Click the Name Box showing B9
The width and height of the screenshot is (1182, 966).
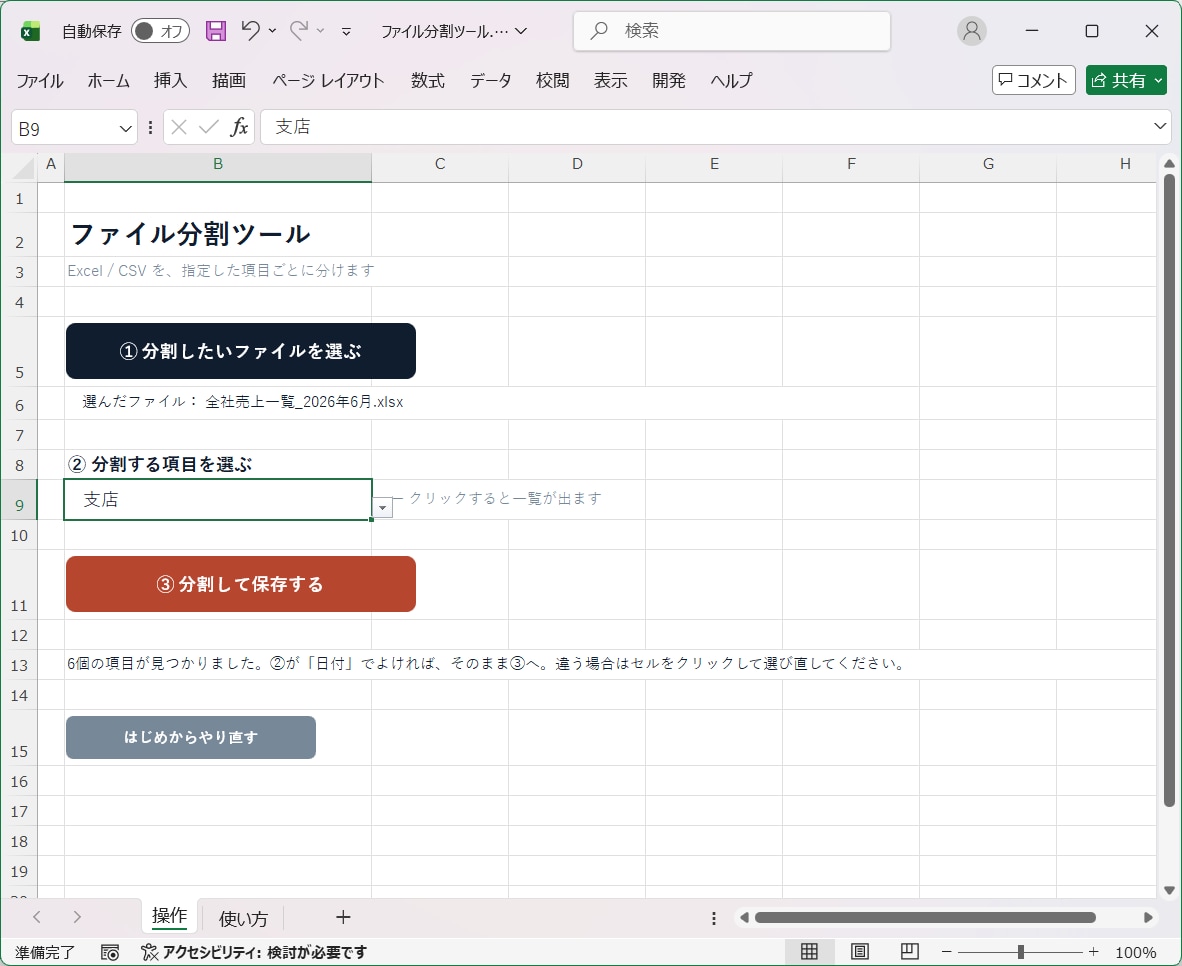point(64,129)
